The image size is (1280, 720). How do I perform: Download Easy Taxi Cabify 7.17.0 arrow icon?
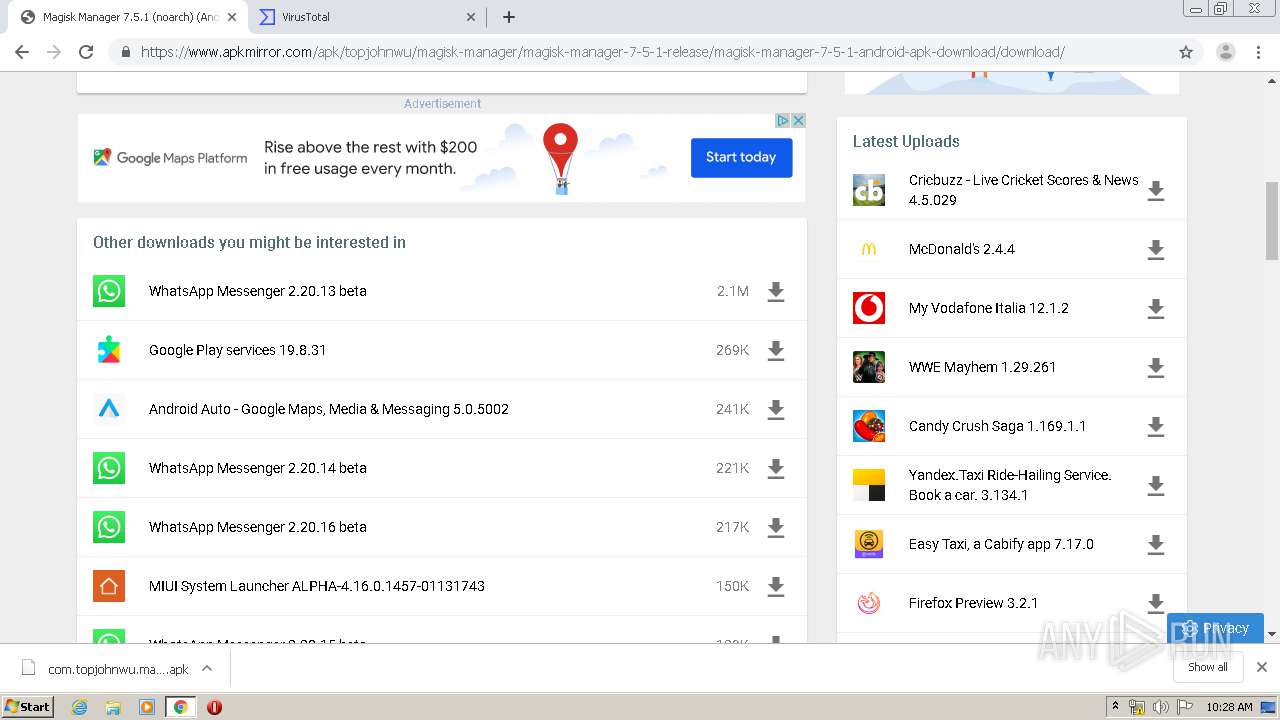coord(1155,545)
